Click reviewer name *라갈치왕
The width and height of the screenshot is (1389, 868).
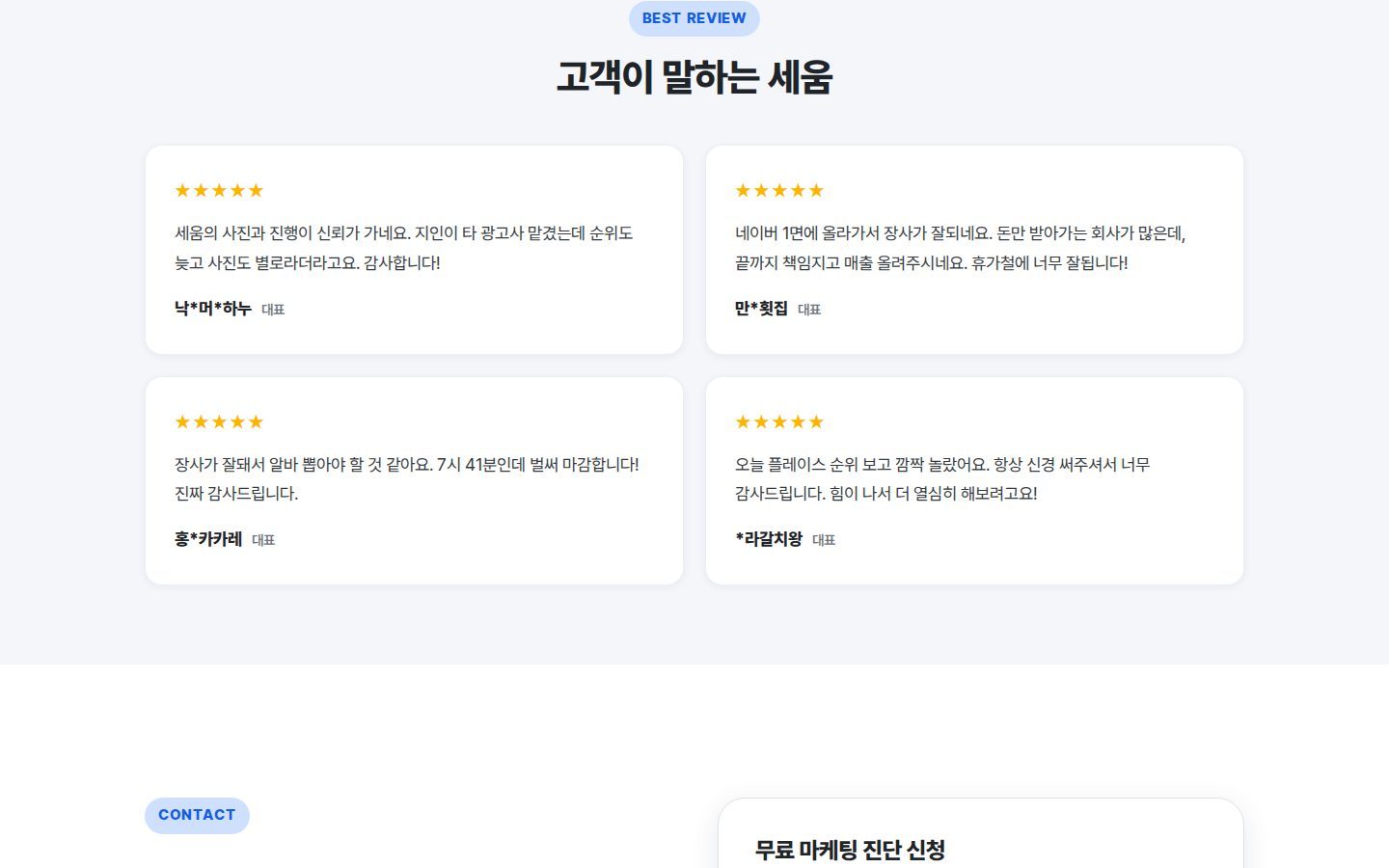coord(769,539)
